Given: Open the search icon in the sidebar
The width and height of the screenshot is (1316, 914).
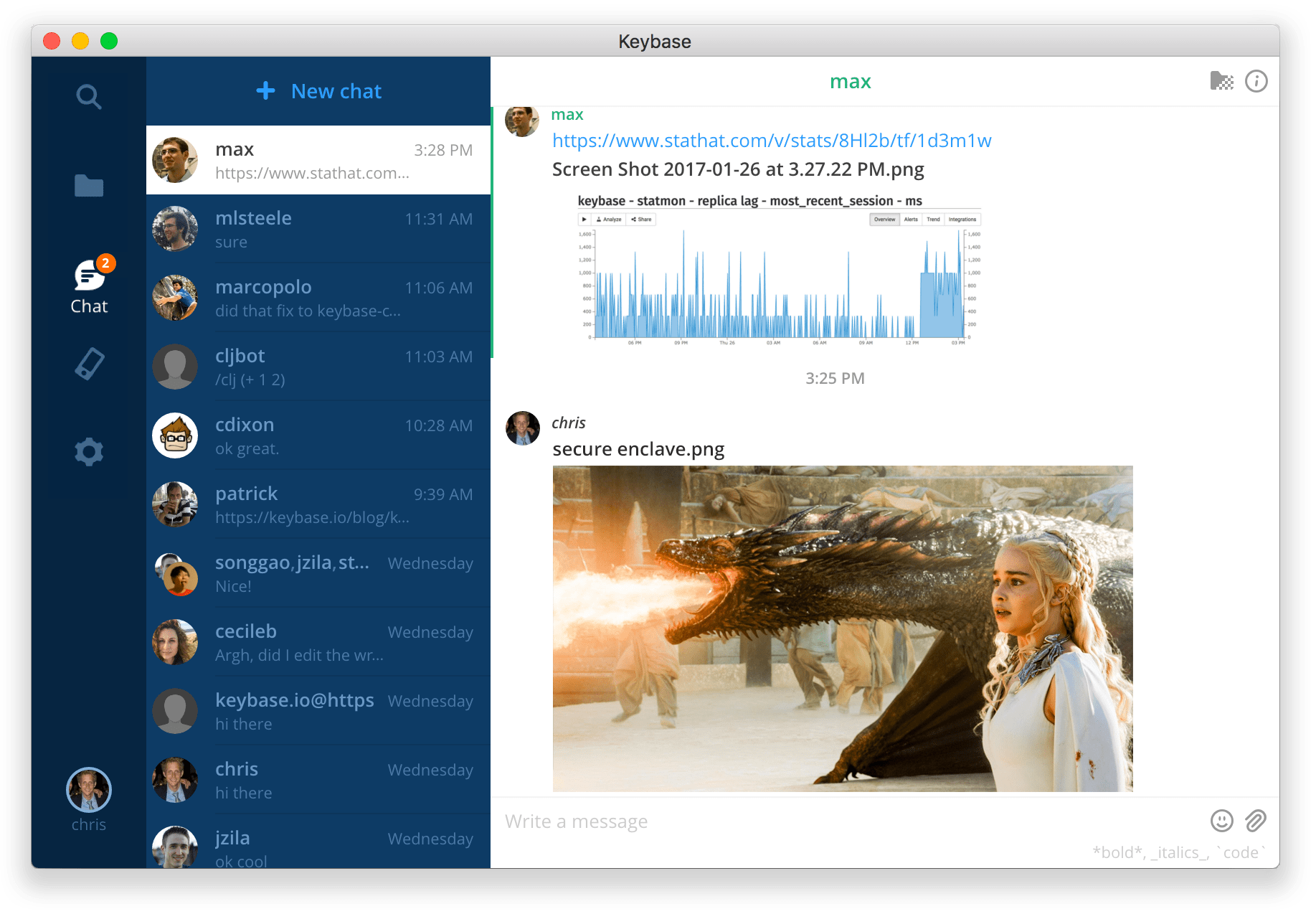Looking at the screenshot, I should tap(89, 96).
